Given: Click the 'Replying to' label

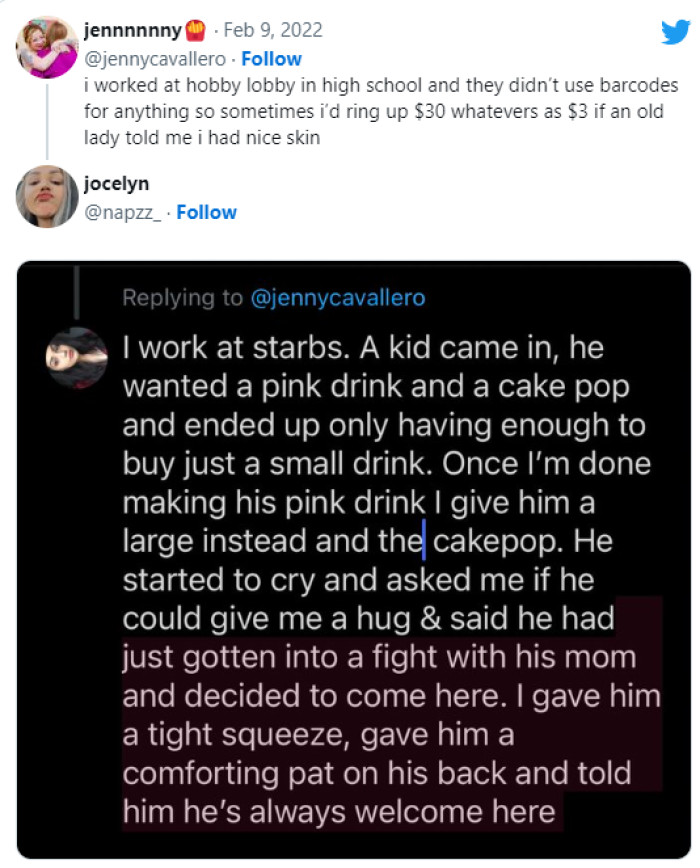Looking at the screenshot, I should pyautogui.click(x=182, y=297).
